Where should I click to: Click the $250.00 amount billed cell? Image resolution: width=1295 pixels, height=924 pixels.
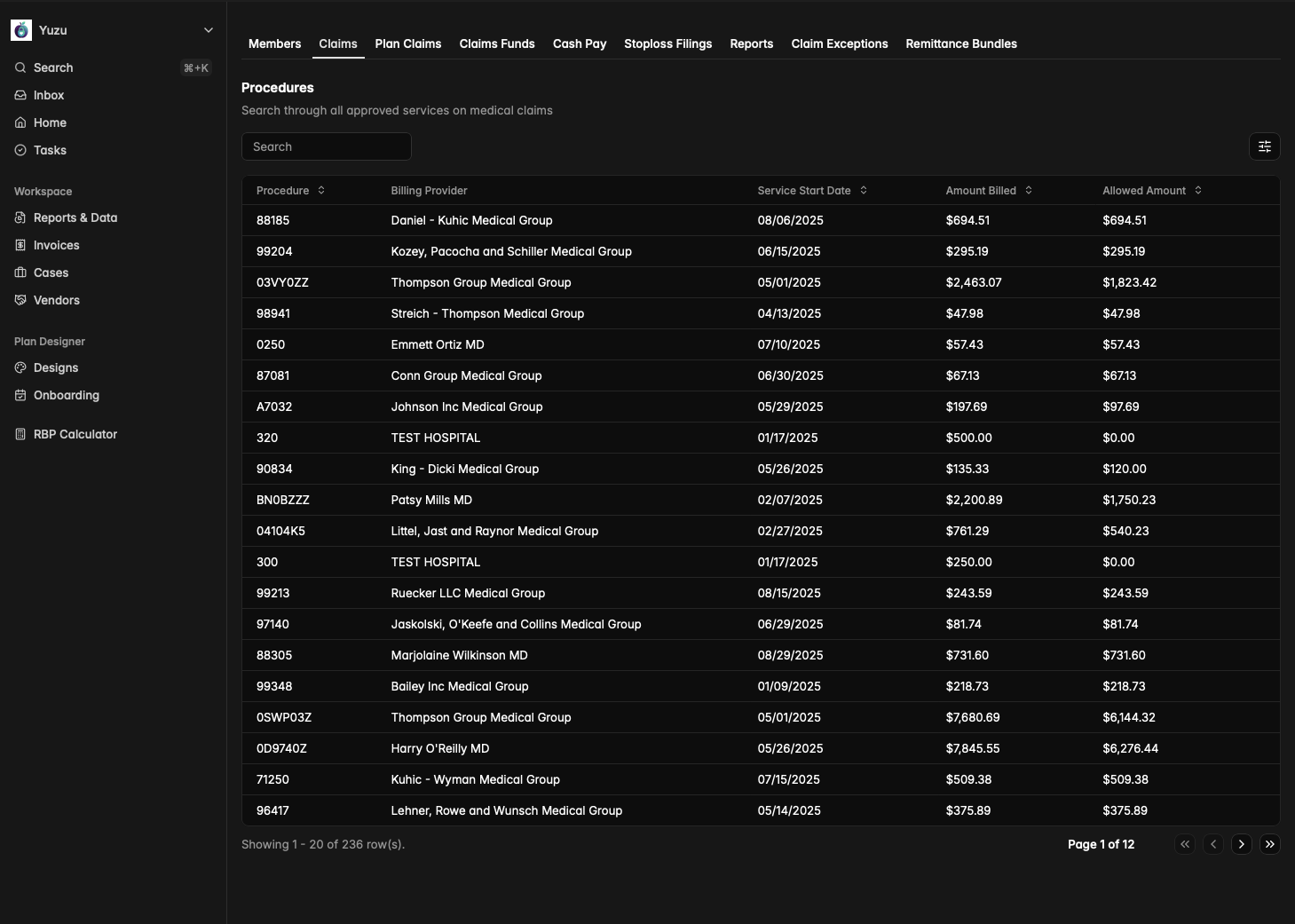pyautogui.click(x=968, y=562)
